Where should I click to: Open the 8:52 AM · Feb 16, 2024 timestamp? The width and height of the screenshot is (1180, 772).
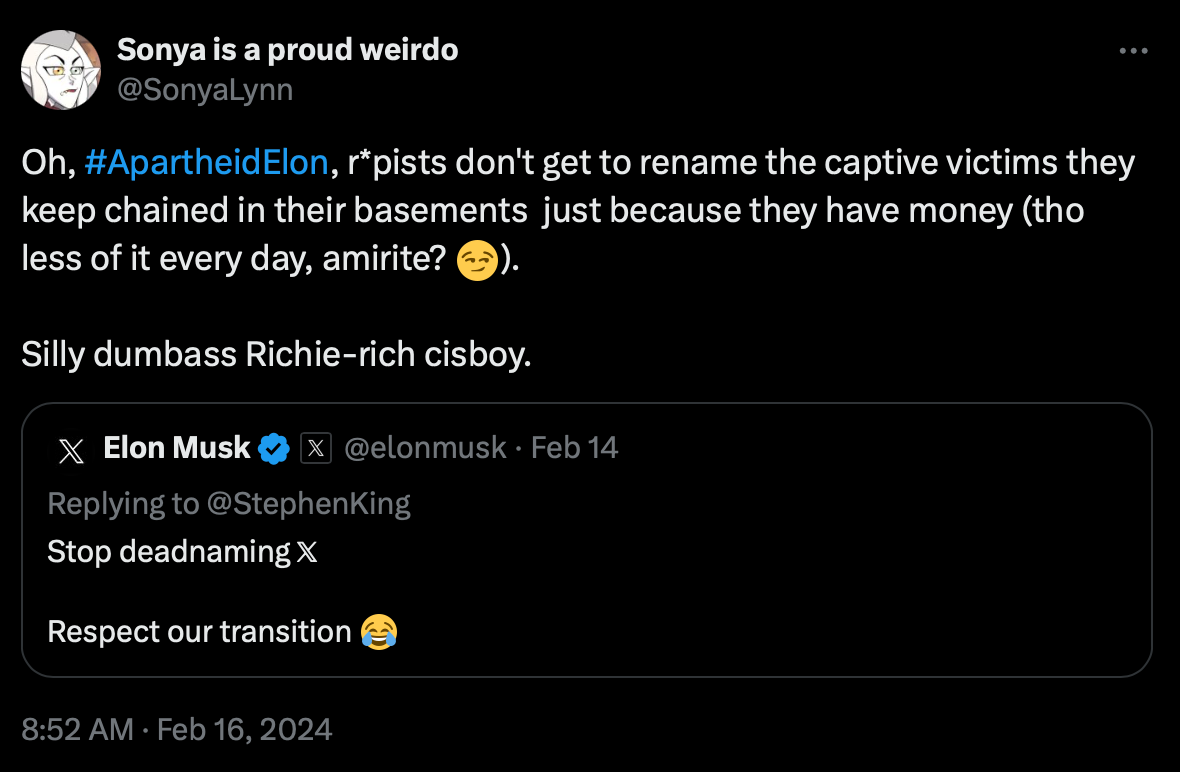coord(176,729)
